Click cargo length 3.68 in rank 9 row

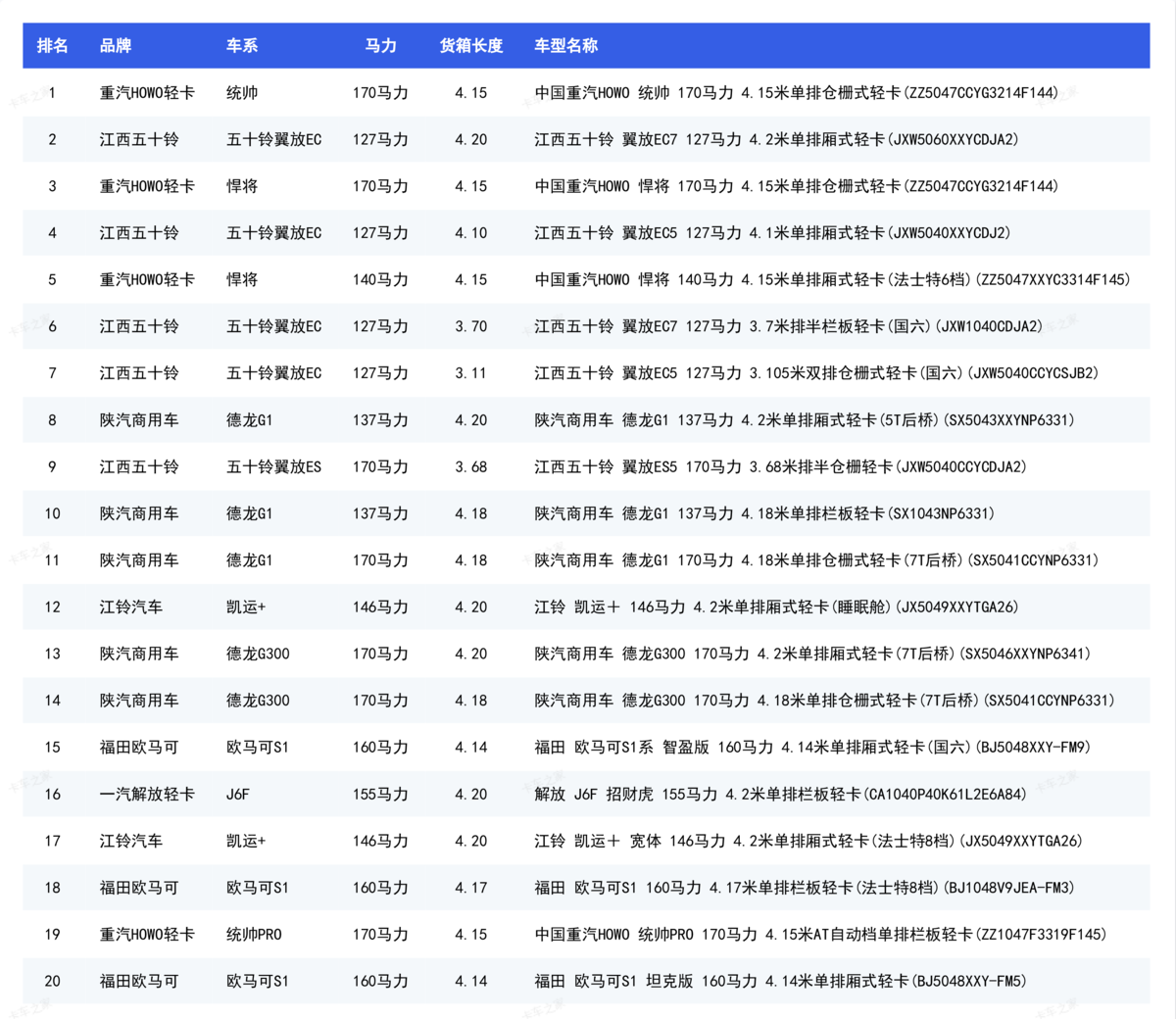pyautogui.click(x=471, y=467)
